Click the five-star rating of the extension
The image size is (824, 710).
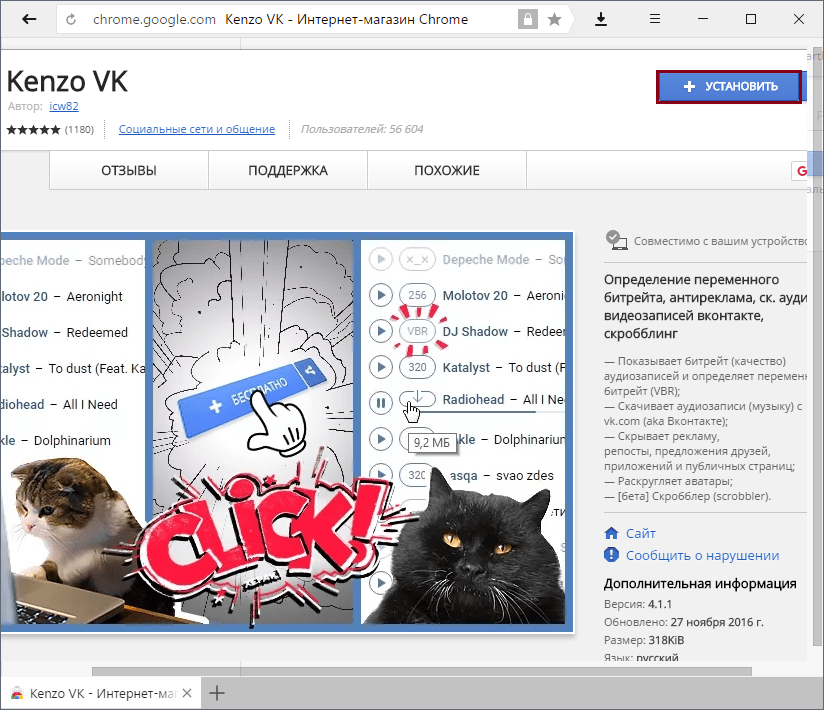pyautogui.click(x=34, y=130)
